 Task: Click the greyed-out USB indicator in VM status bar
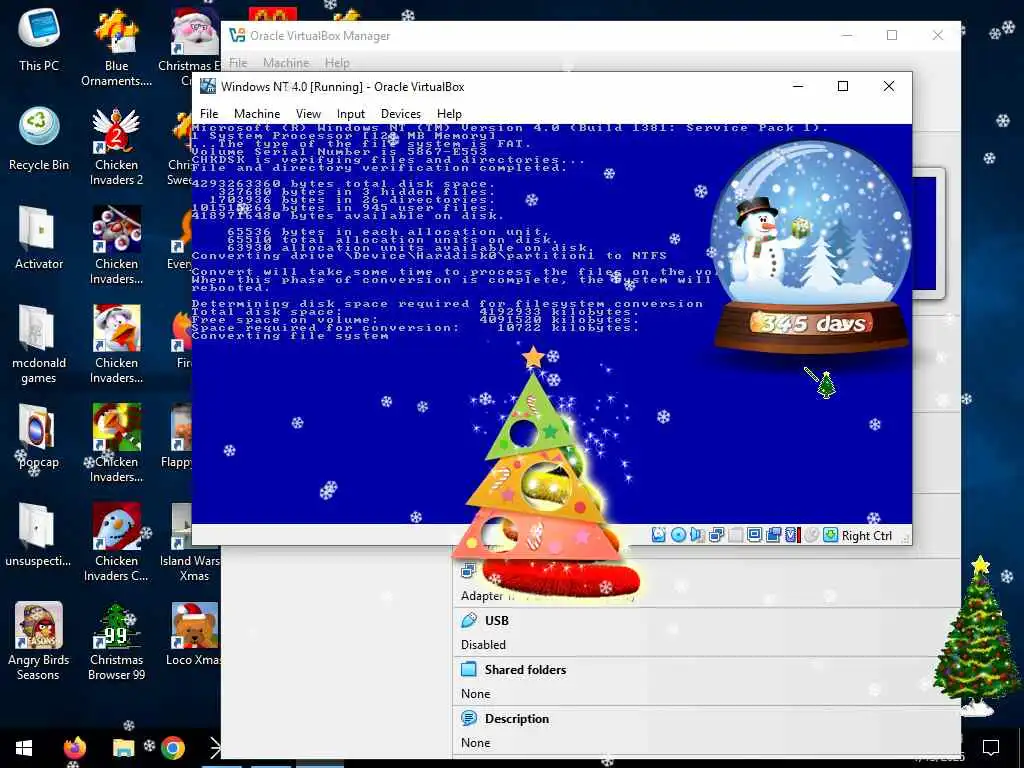735,535
